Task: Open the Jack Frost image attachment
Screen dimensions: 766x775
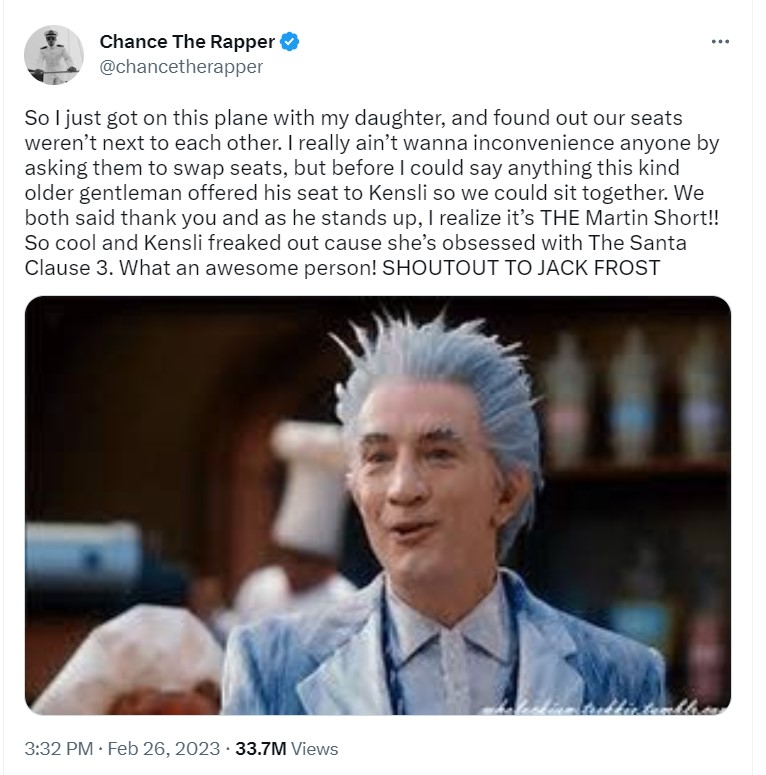Action: pyautogui.click(x=378, y=505)
